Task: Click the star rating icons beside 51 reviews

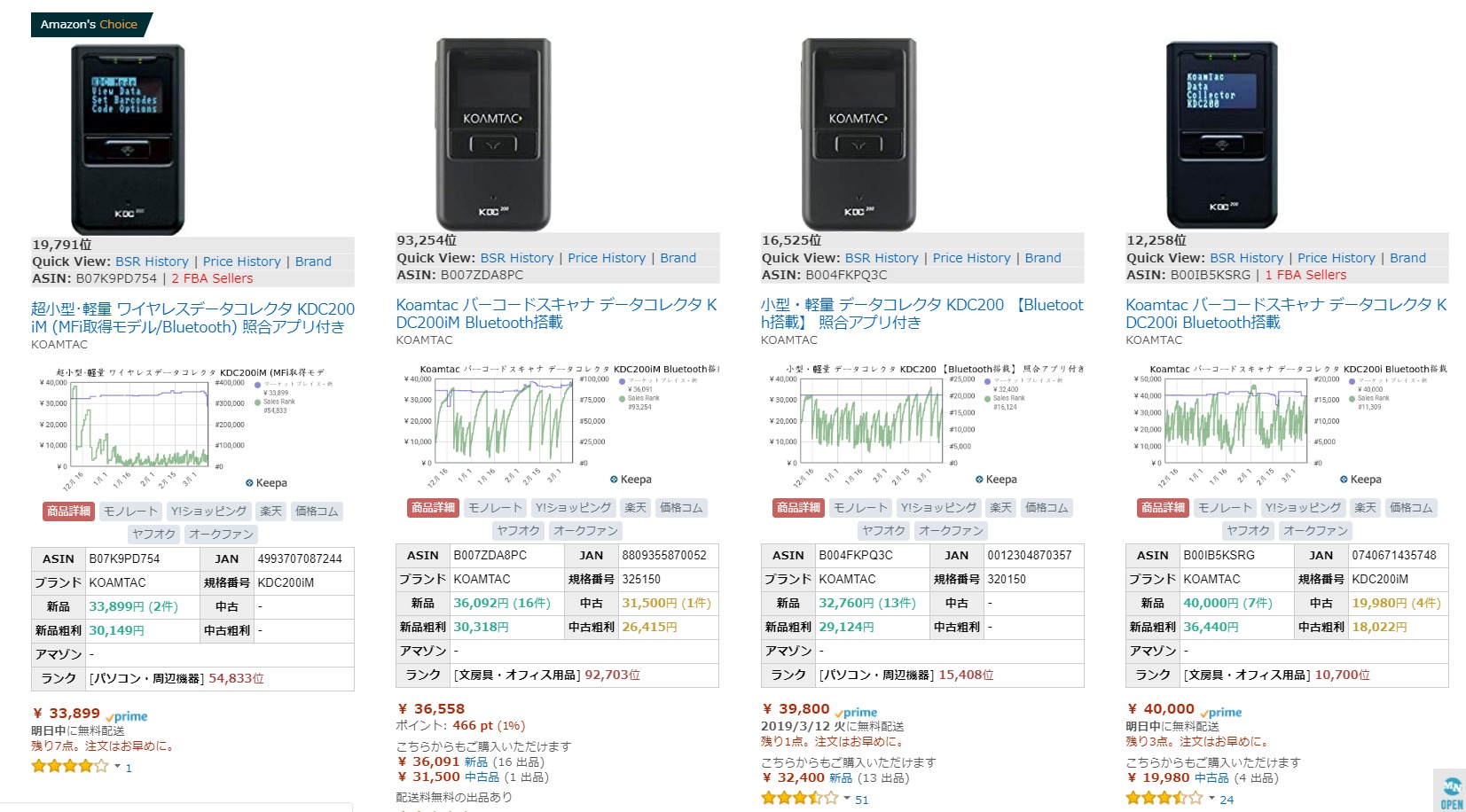Action: click(798, 798)
